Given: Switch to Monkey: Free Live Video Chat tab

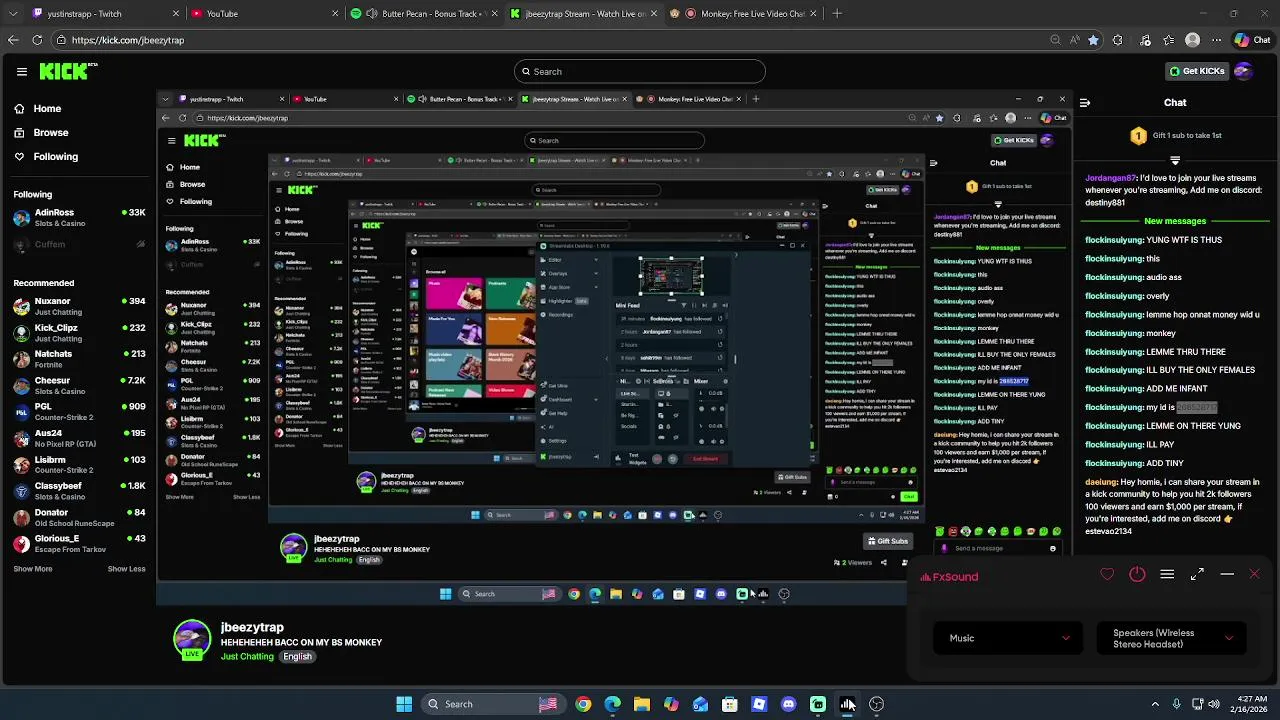Looking at the screenshot, I should 745,14.
